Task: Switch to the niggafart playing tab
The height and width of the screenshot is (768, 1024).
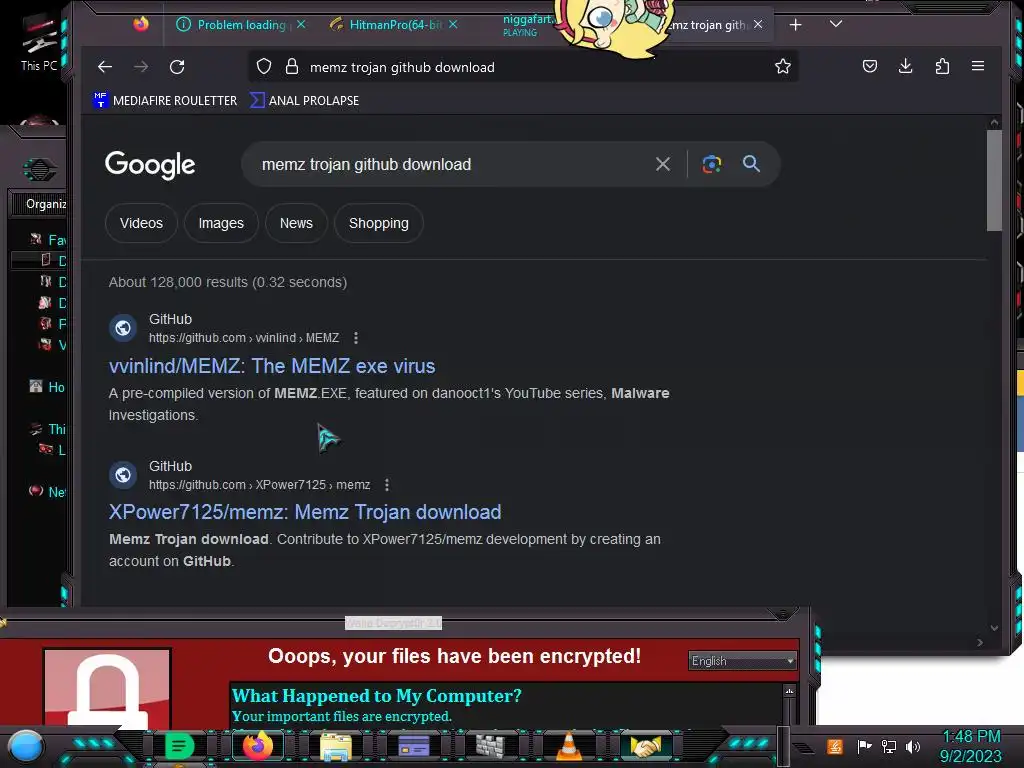Action: (526, 25)
